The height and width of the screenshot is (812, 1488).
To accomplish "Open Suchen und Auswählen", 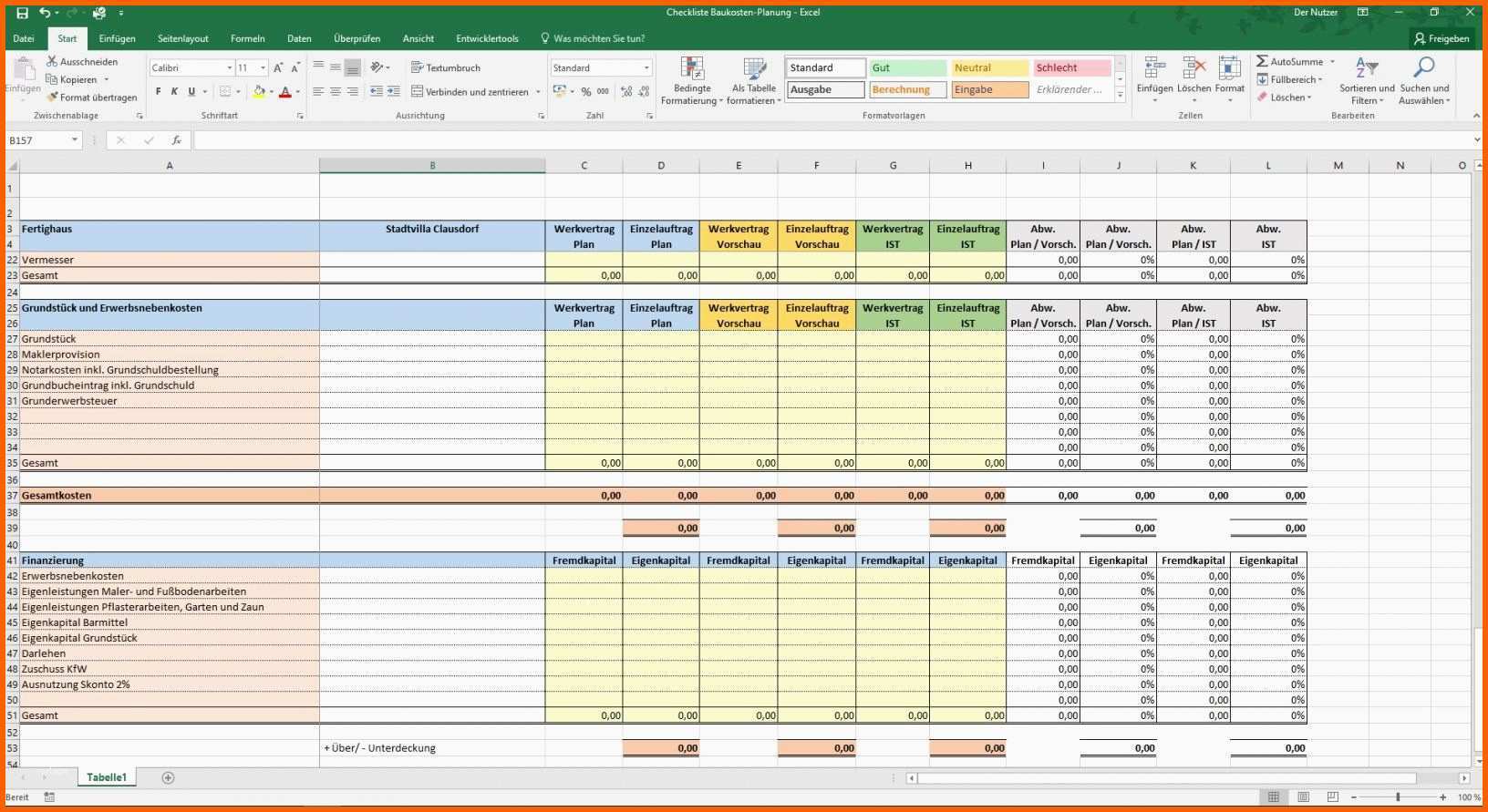I will coord(1424,81).
